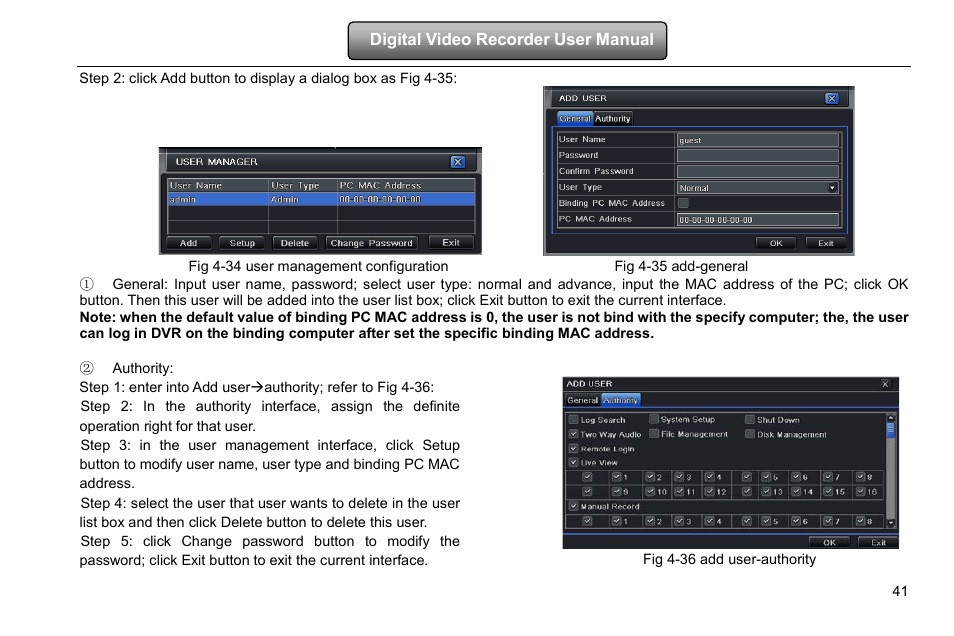This screenshot has width=954, height=636.
Task: Close the USER MANAGER dialog
Action: coord(458,162)
